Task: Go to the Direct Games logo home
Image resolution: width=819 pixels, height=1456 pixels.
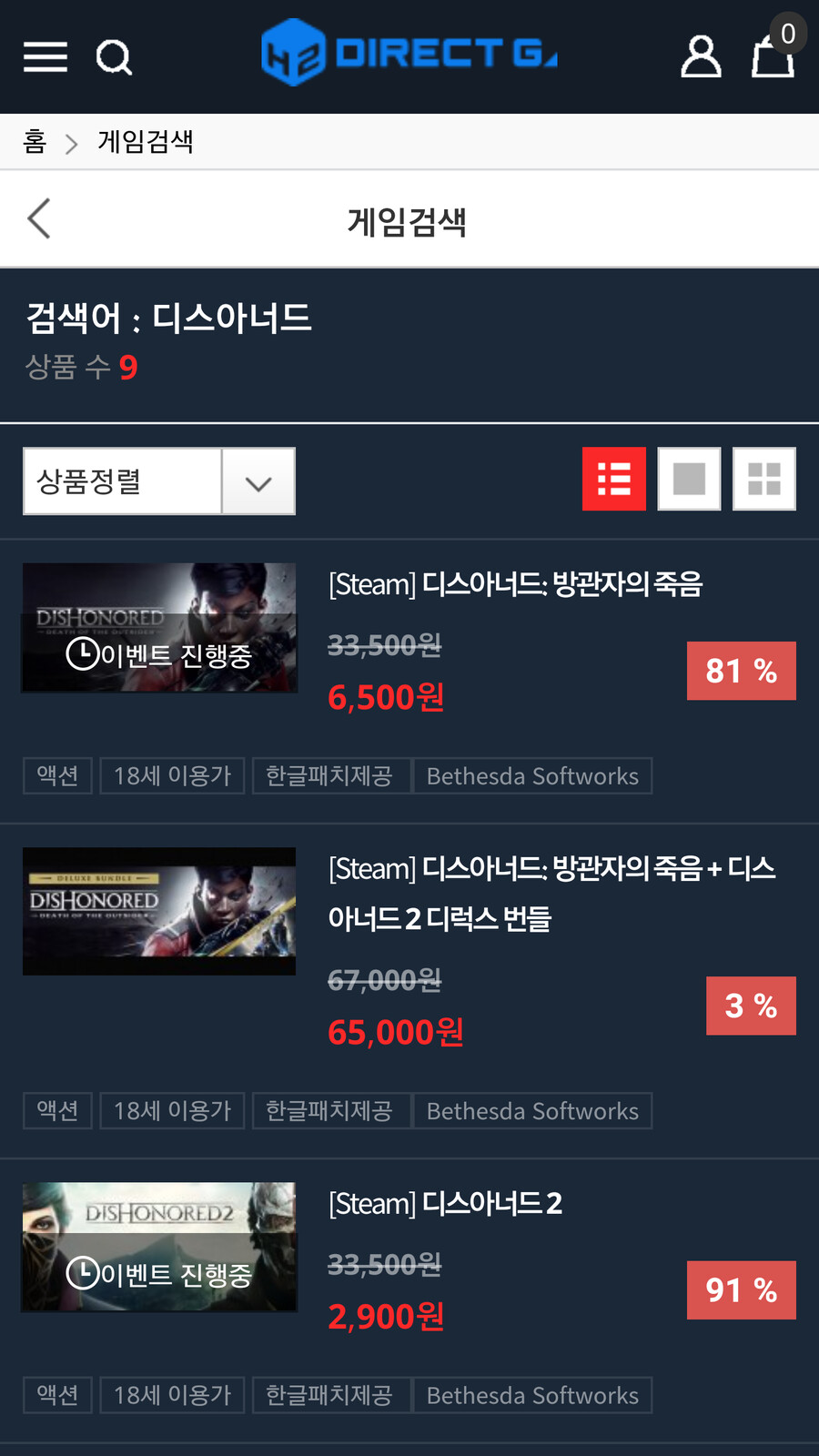Action: pos(409,53)
